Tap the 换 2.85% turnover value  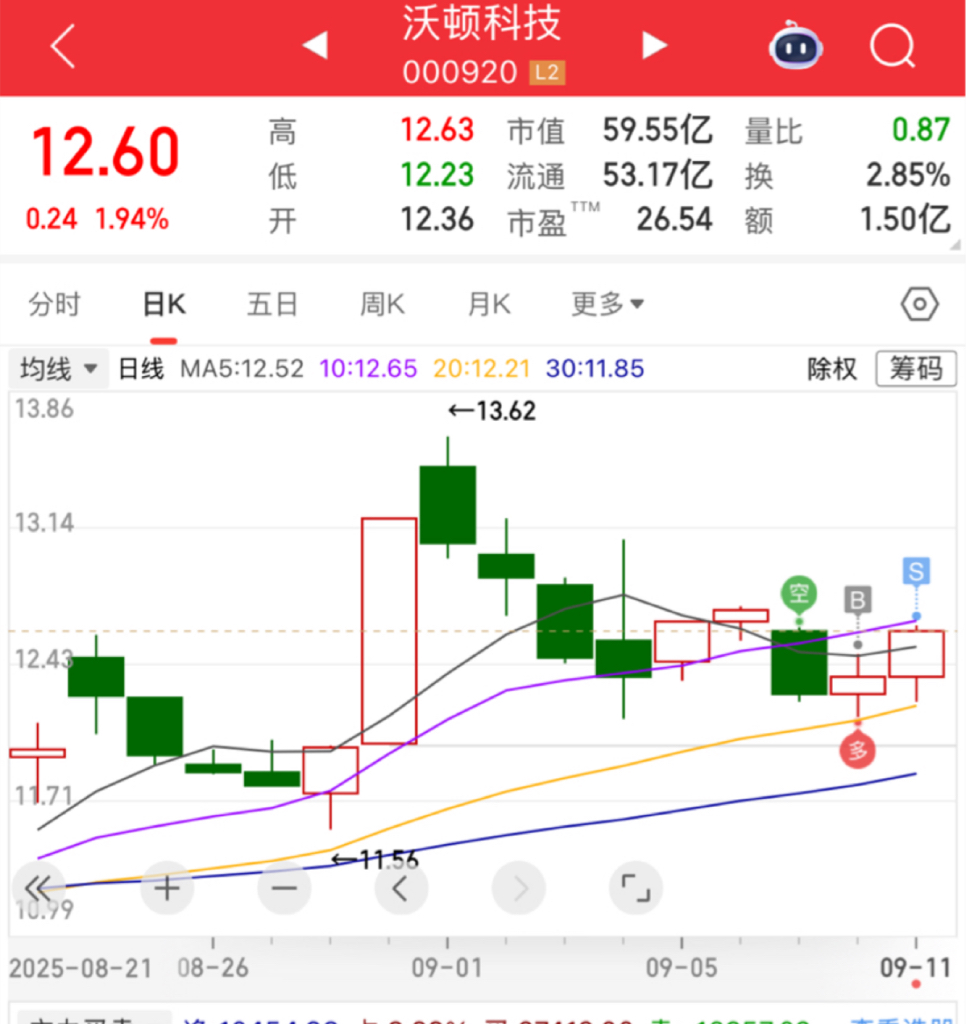point(908,175)
